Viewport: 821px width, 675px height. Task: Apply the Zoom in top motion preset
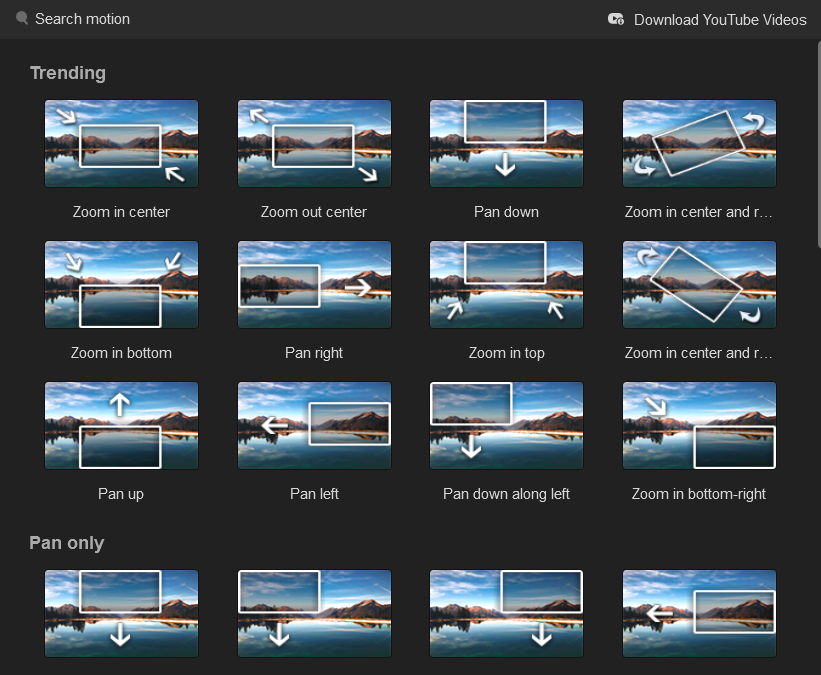[x=506, y=284]
